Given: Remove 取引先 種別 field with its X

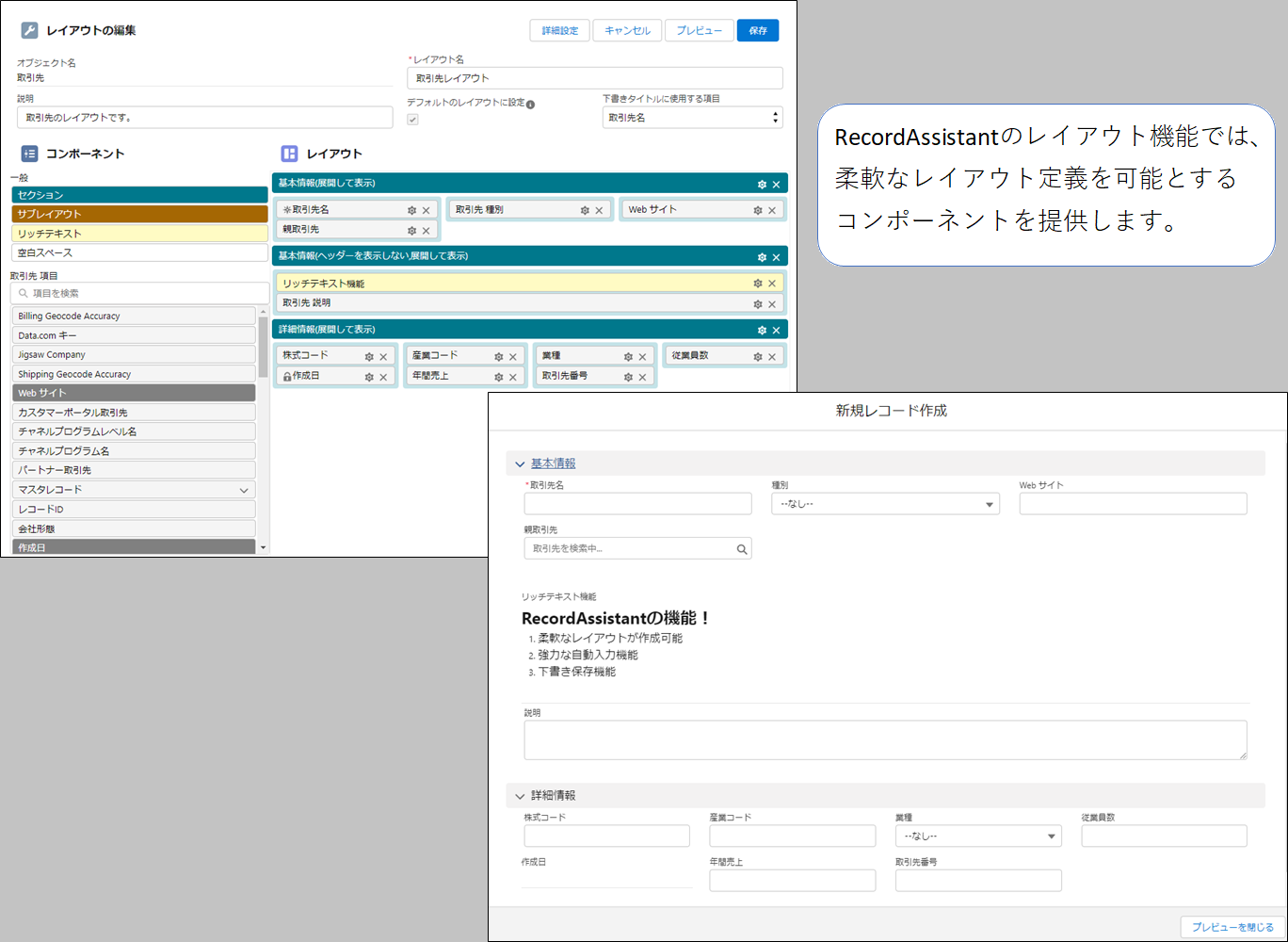Looking at the screenshot, I should 599,210.
